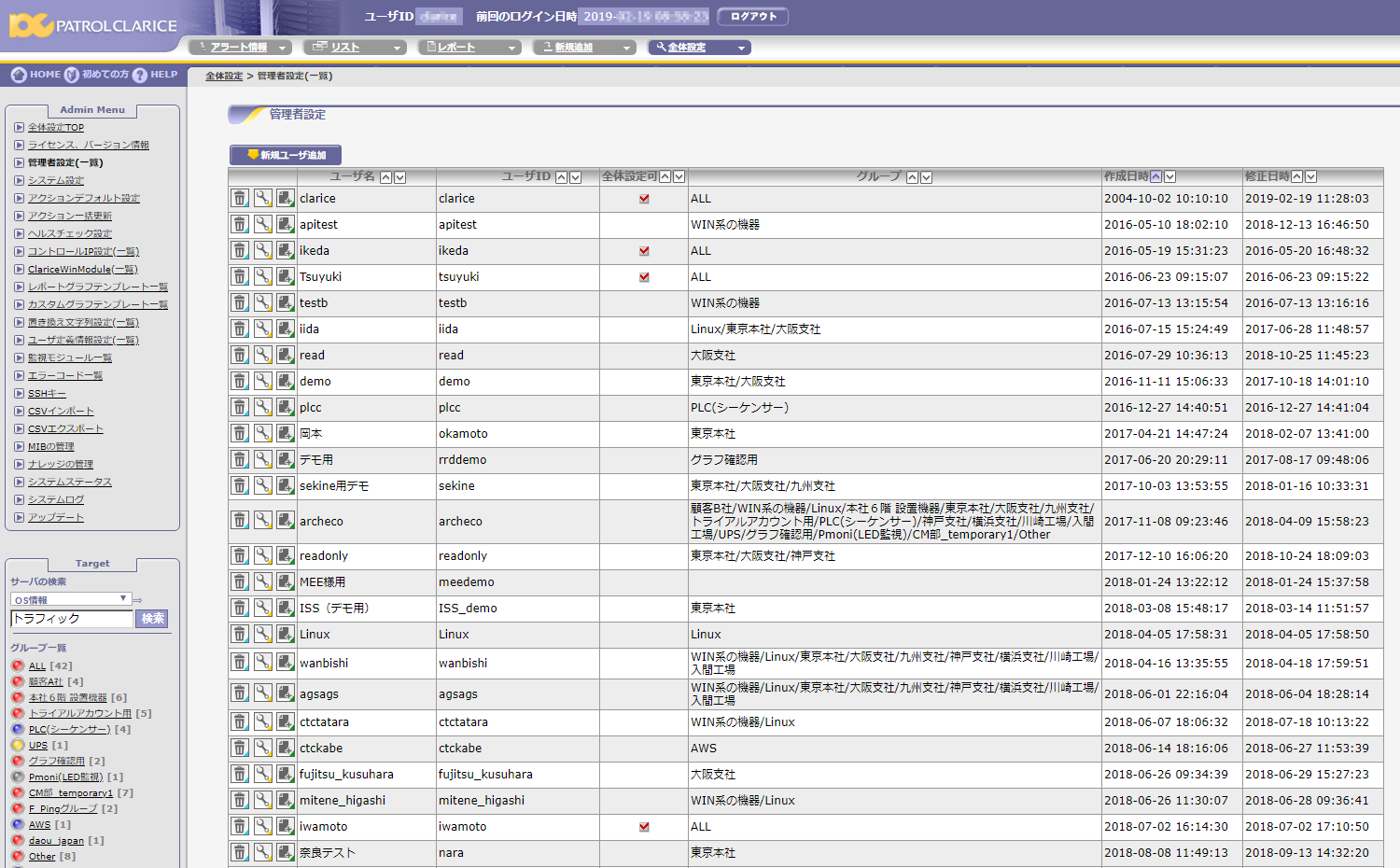Edit ctctatara user with wrench icon
The width and height of the screenshot is (1400, 868).
(263, 721)
